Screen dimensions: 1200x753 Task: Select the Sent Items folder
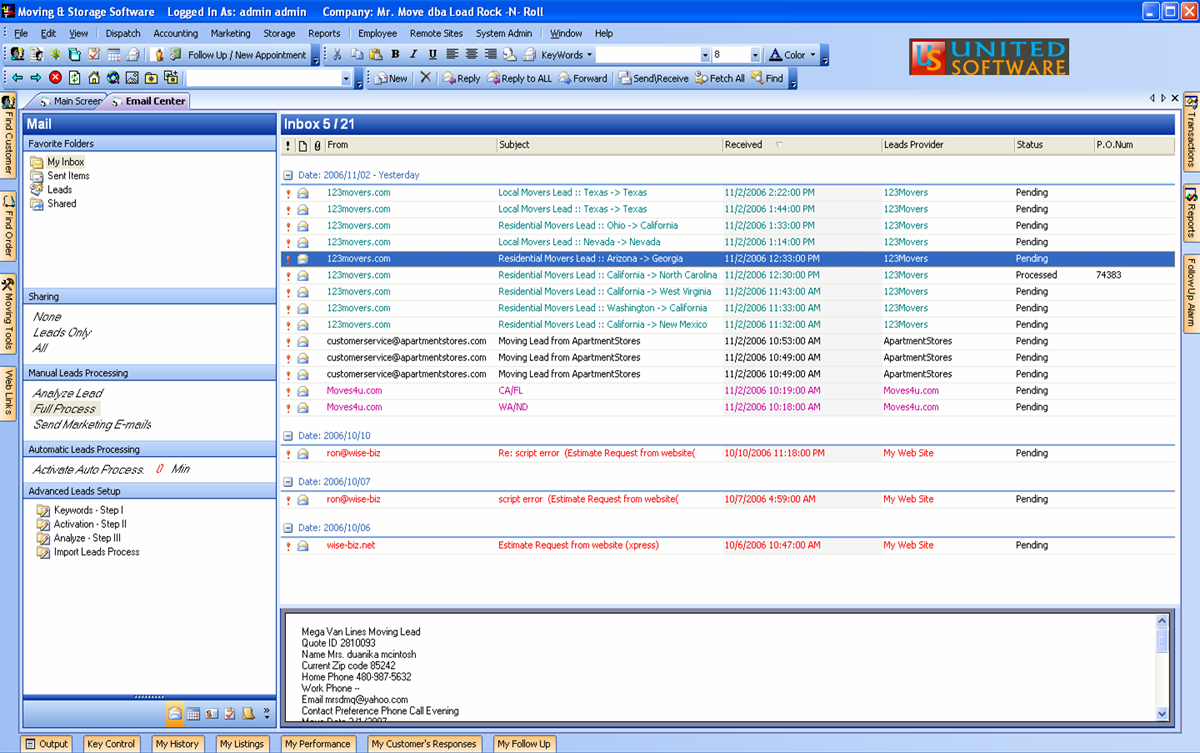point(68,176)
